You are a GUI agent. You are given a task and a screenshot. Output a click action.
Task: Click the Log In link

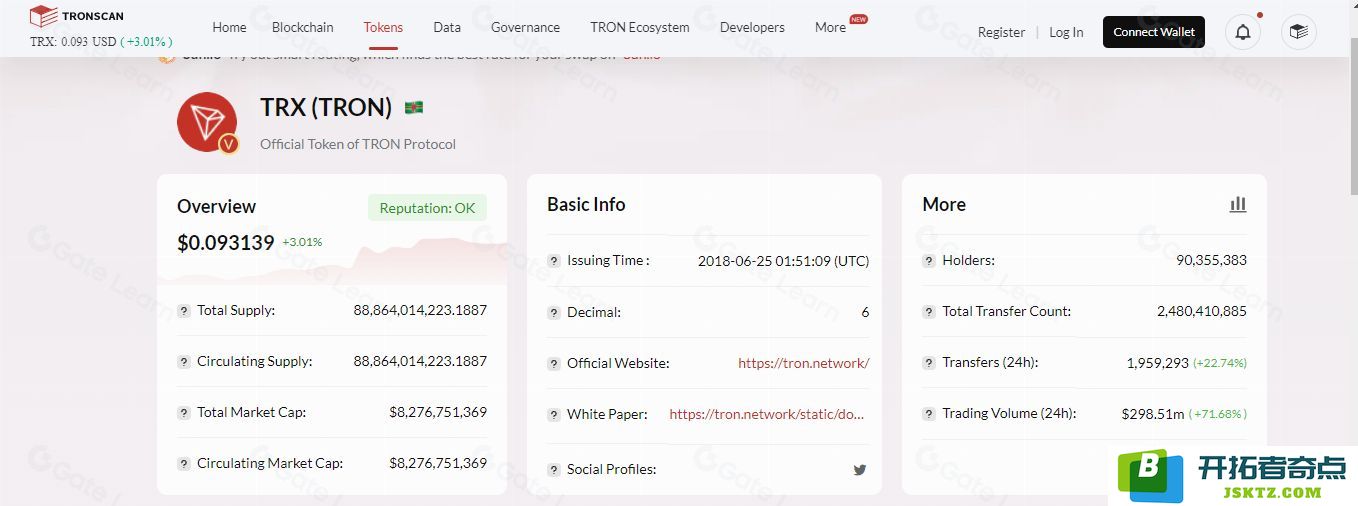pyautogui.click(x=1066, y=32)
